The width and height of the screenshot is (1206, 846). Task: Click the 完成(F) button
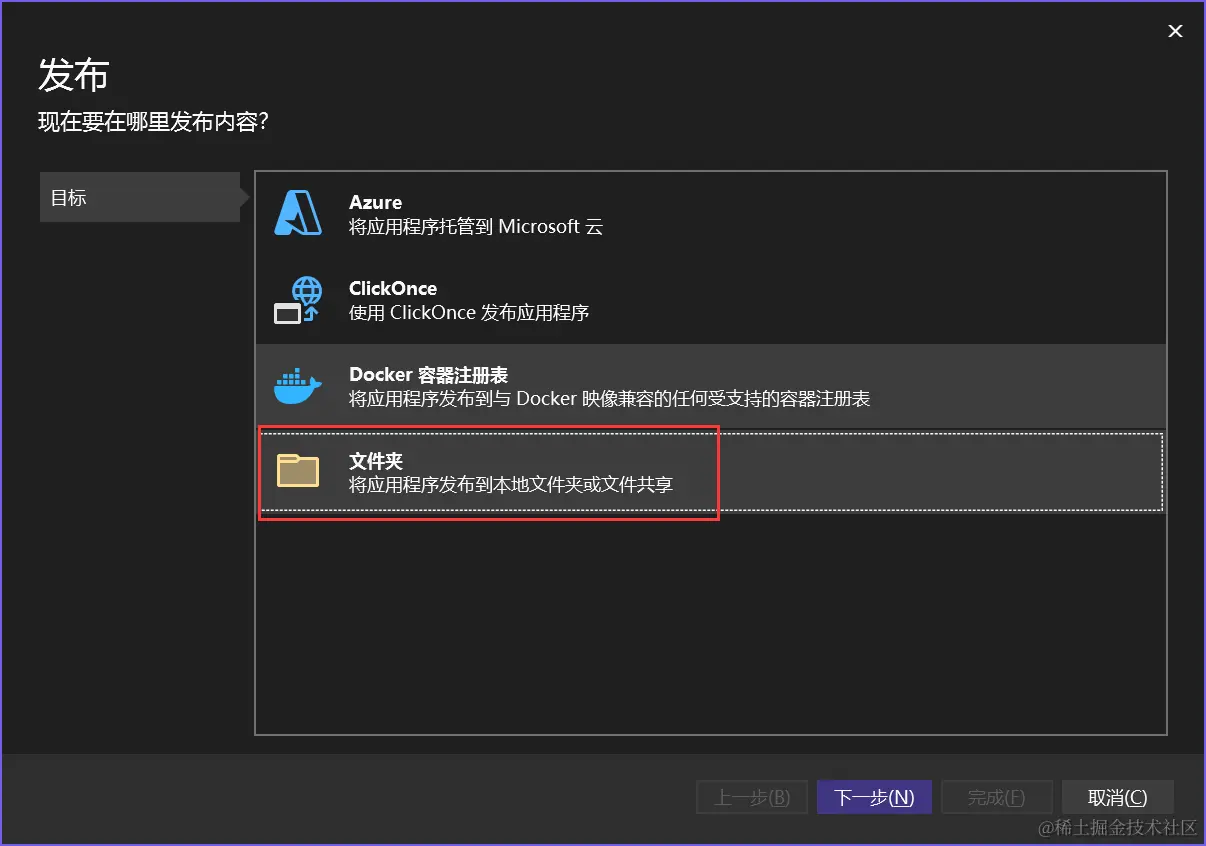pos(996,797)
